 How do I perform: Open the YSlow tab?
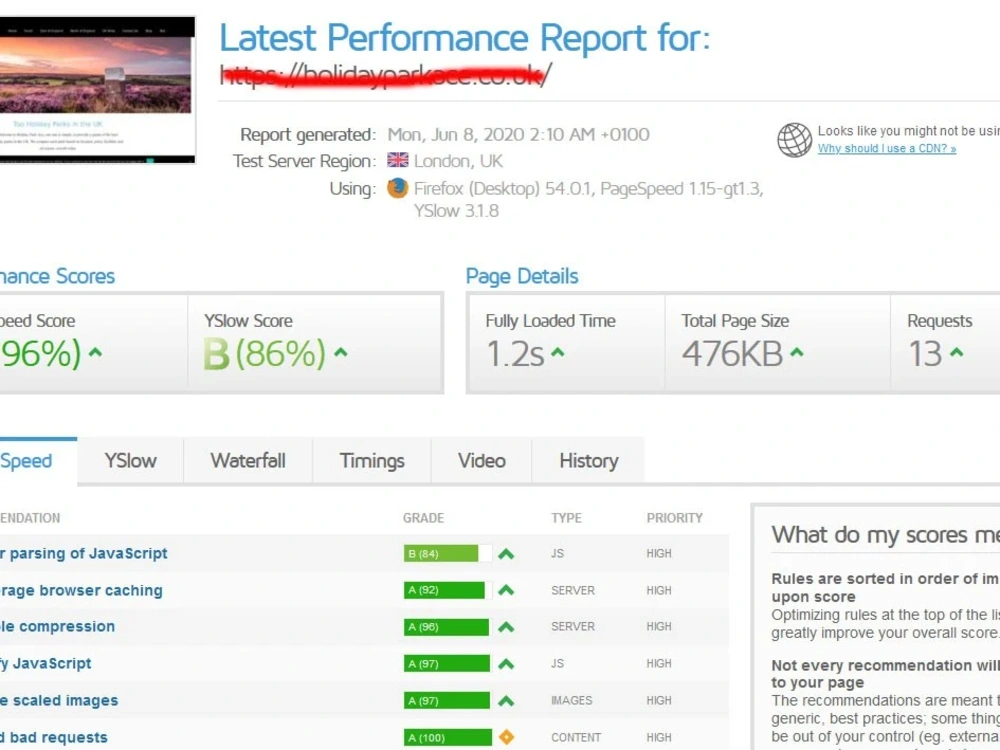click(131, 460)
